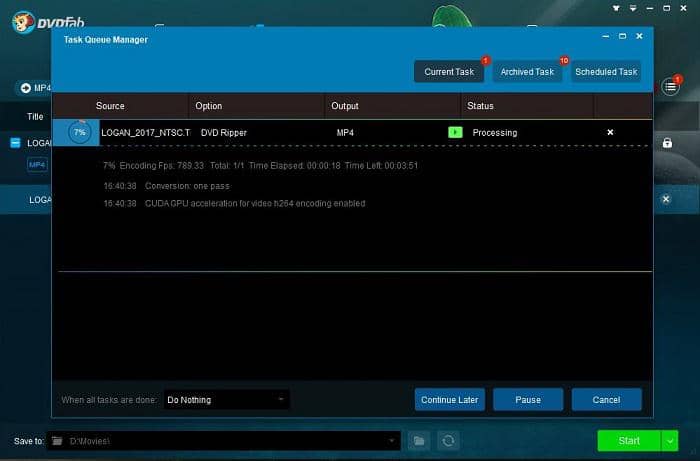The height and width of the screenshot is (461, 700).
Task: Click the Source column header
Action: [110, 106]
